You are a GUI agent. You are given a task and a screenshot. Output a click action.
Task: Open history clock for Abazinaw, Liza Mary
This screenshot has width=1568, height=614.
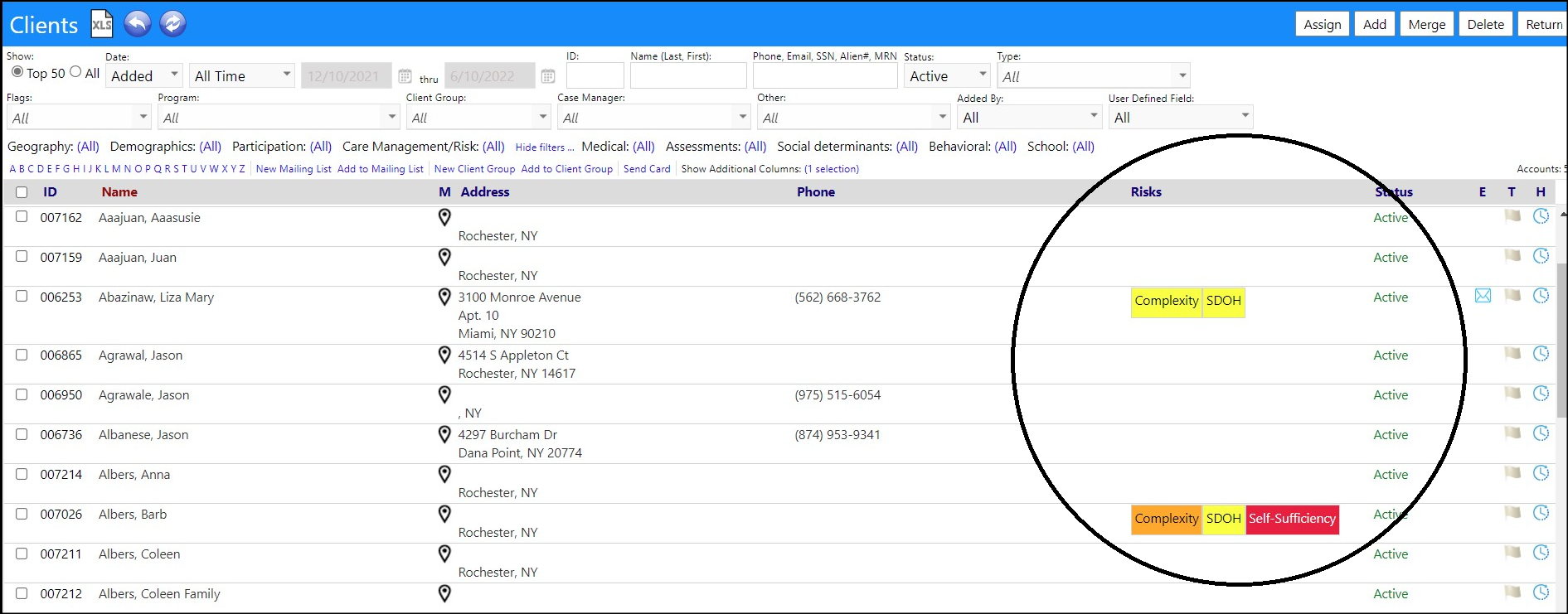click(x=1541, y=296)
